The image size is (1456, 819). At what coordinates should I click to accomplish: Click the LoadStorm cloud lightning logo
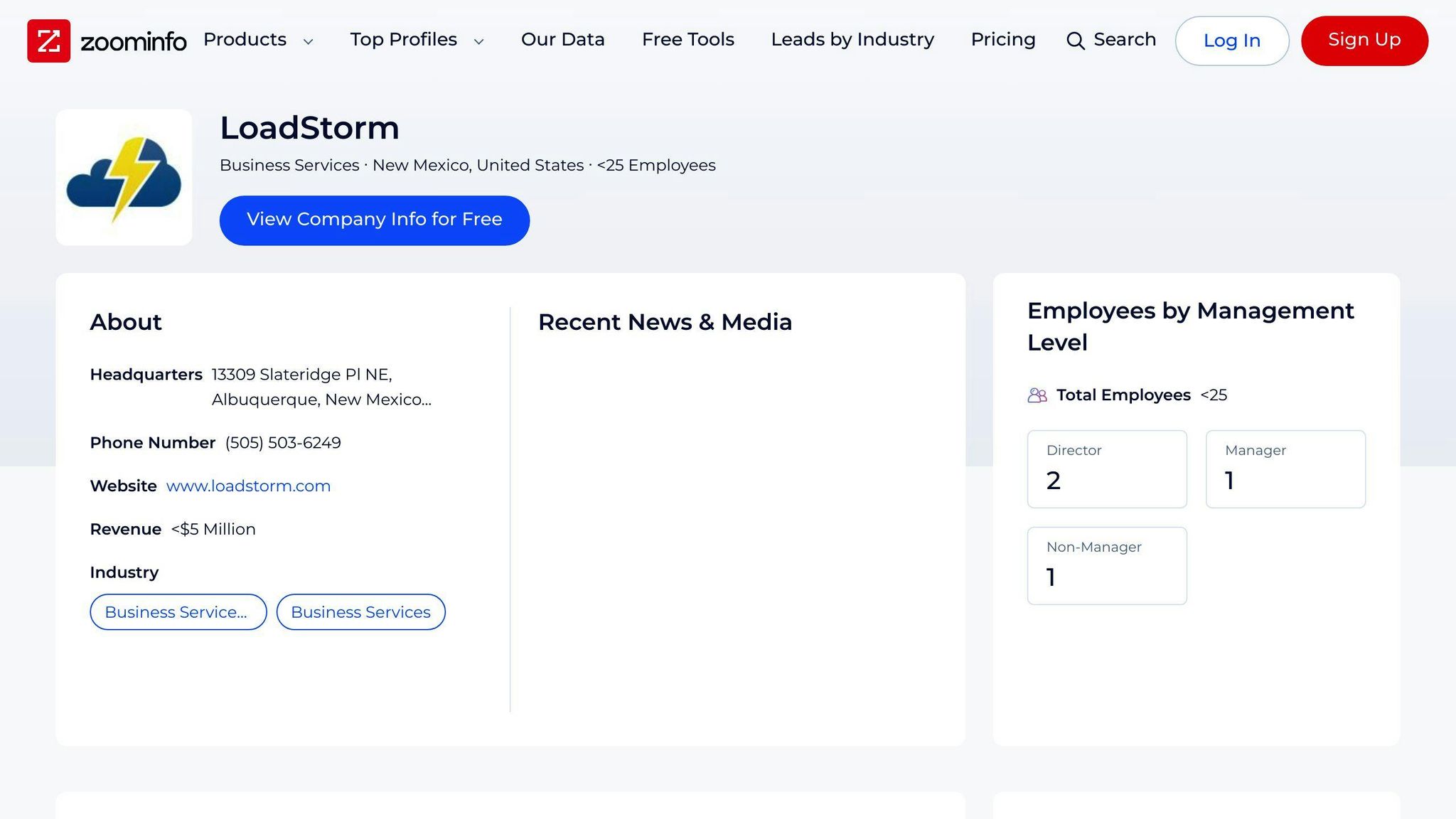click(124, 178)
